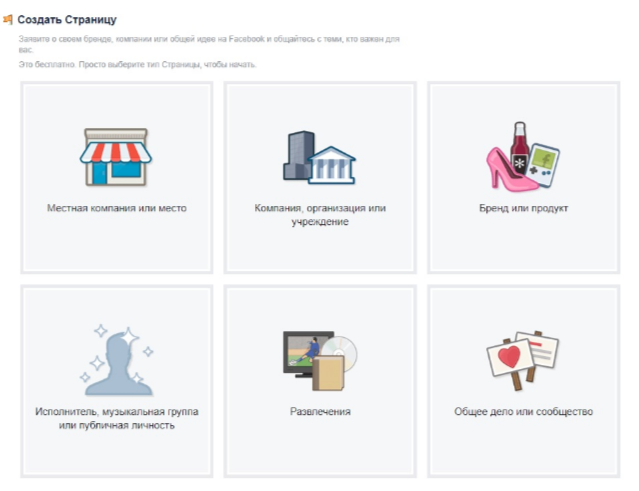Pick the "Бренд или продукт" label
The image size is (639, 491).
point(523,208)
